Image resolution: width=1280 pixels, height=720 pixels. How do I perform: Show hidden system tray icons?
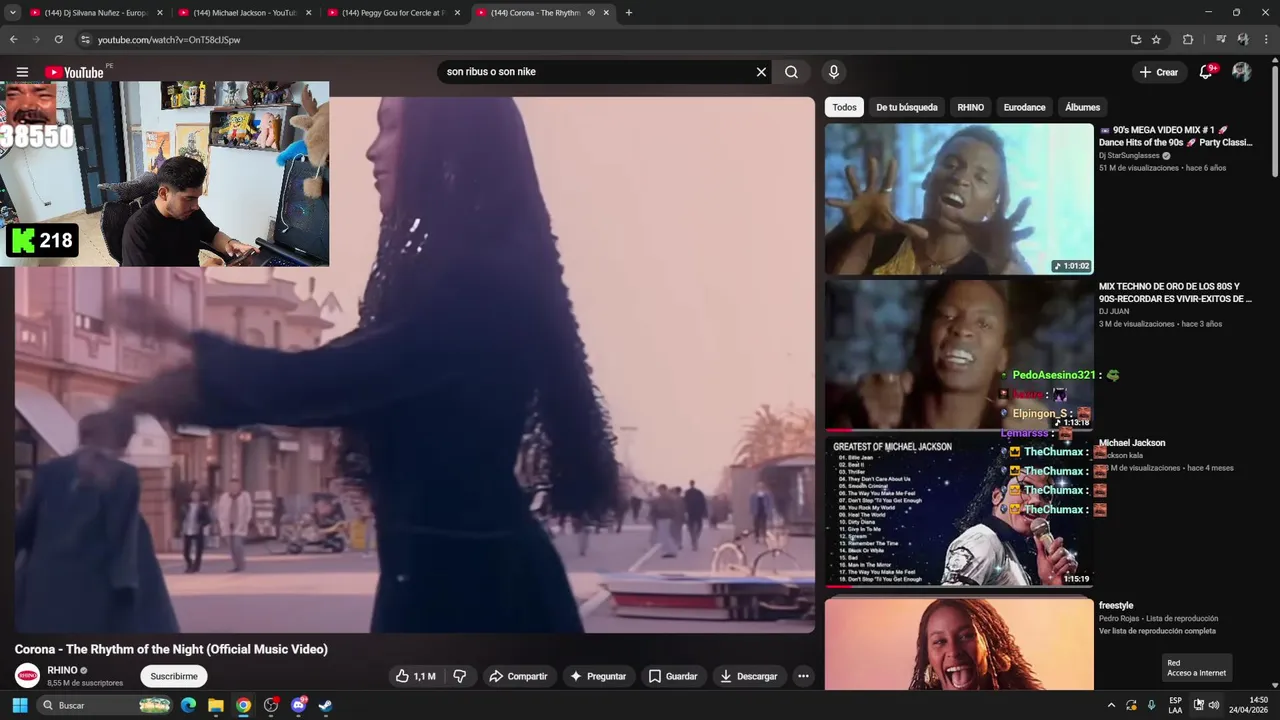pyautogui.click(x=1112, y=705)
